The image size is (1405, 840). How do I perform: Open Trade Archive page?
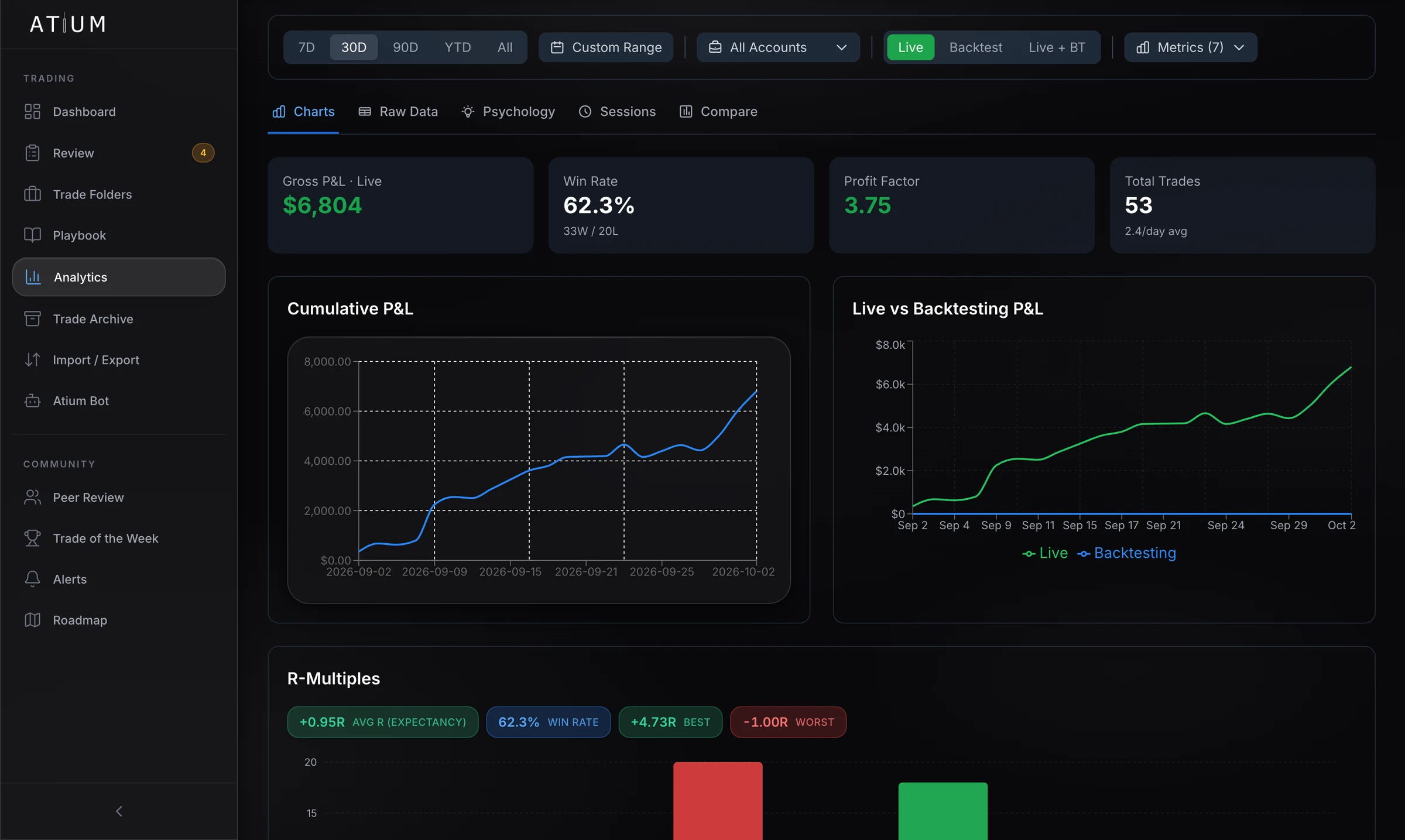[119, 318]
